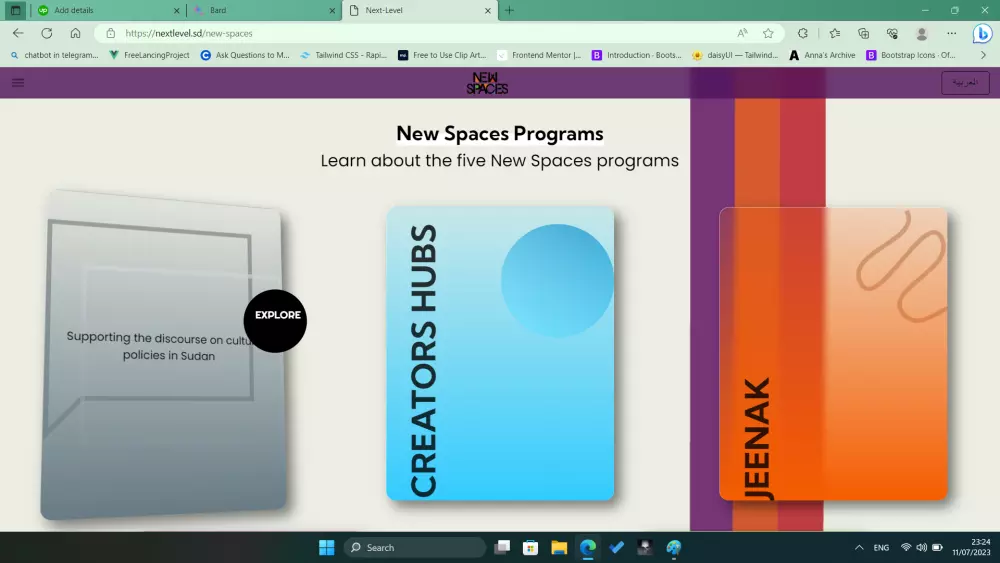The image size is (1000, 563).
Task: Open the blue checkmark taskbar app
Action: click(x=616, y=547)
